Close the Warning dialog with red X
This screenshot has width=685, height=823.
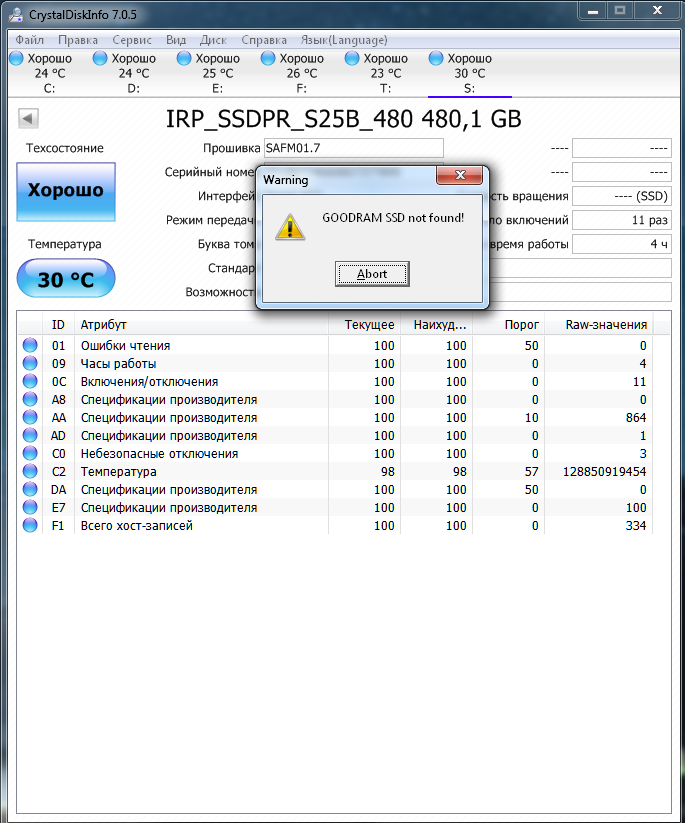[x=459, y=175]
